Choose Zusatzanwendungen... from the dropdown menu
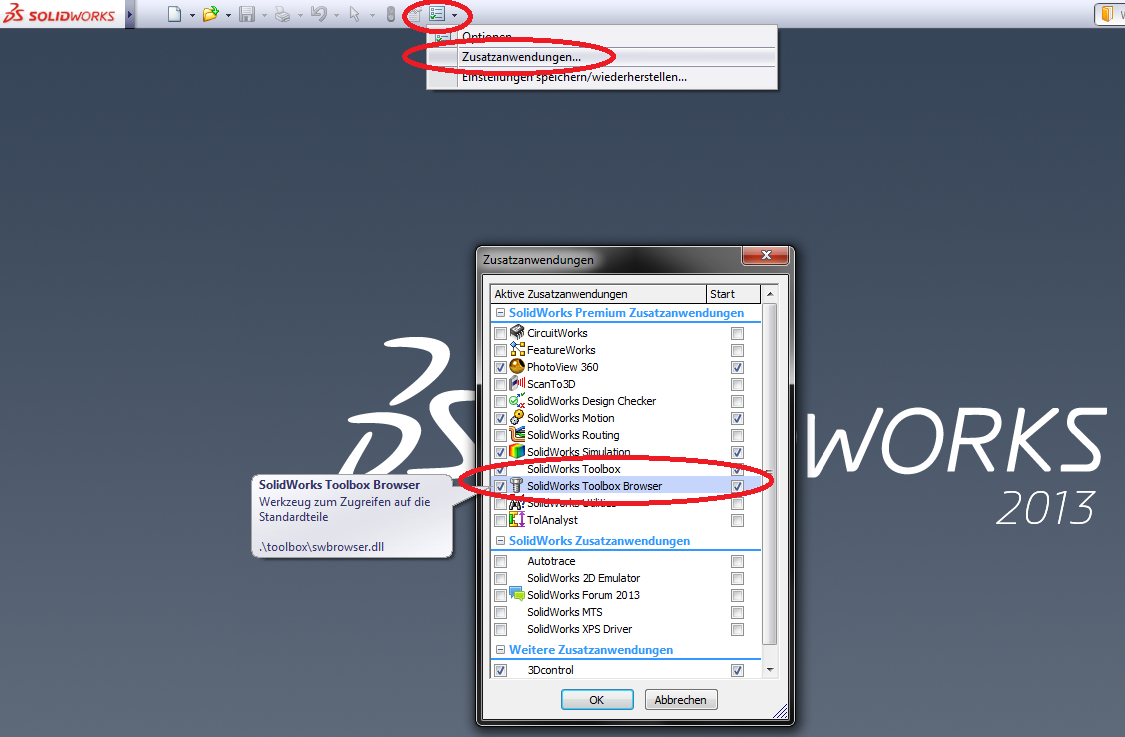1125x737 pixels. (x=601, y=57)
